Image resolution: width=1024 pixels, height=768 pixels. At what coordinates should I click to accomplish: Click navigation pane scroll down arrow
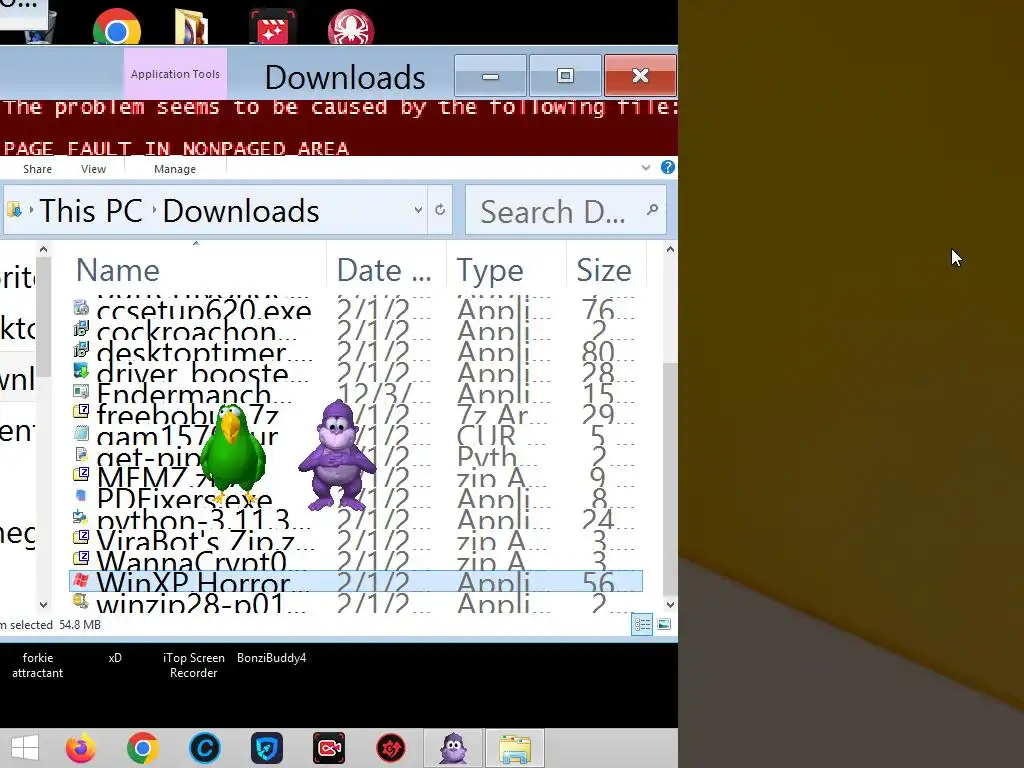click(x=43, y=605)
